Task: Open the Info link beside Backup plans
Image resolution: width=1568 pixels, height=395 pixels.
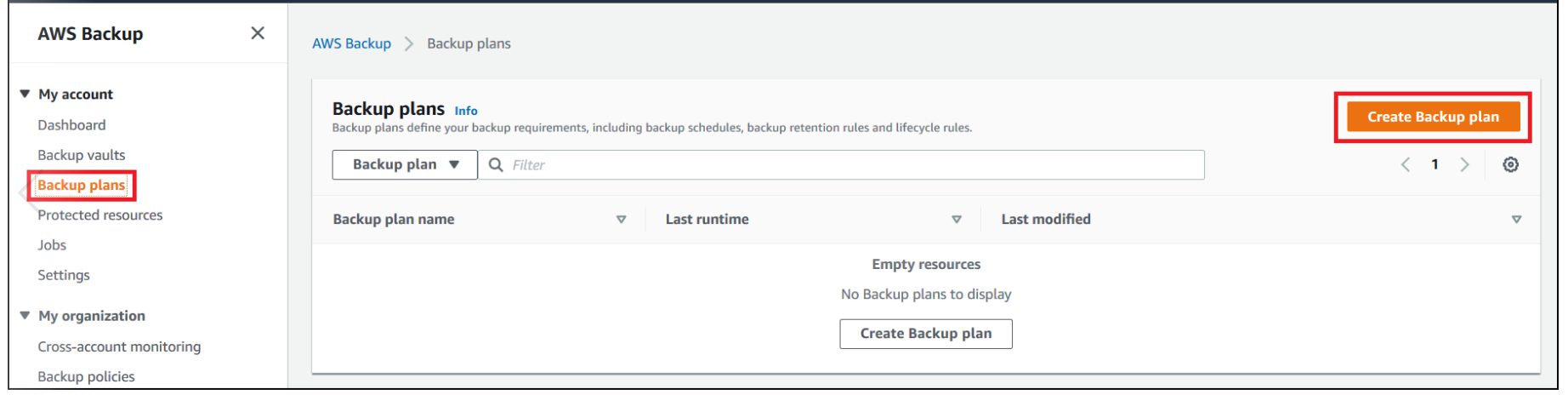Action: (466, 111)
